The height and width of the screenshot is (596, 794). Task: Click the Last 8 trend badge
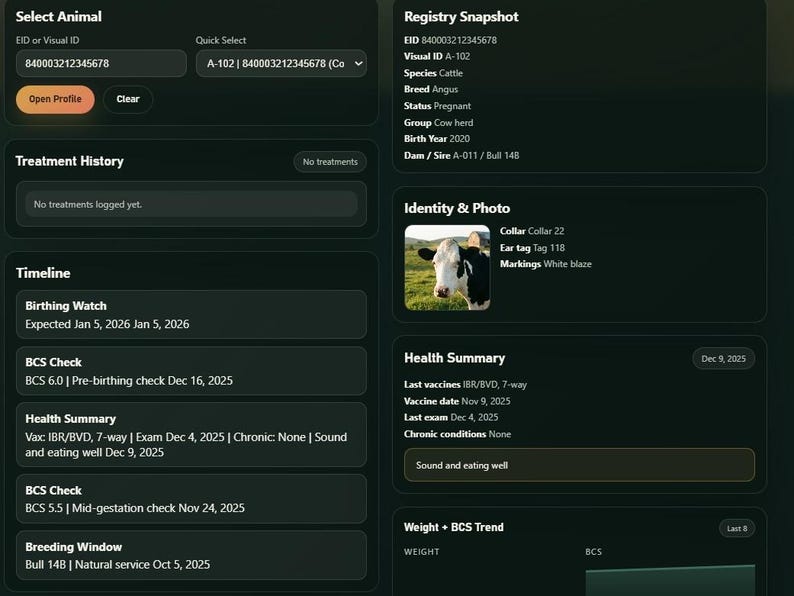coord(737,528)
